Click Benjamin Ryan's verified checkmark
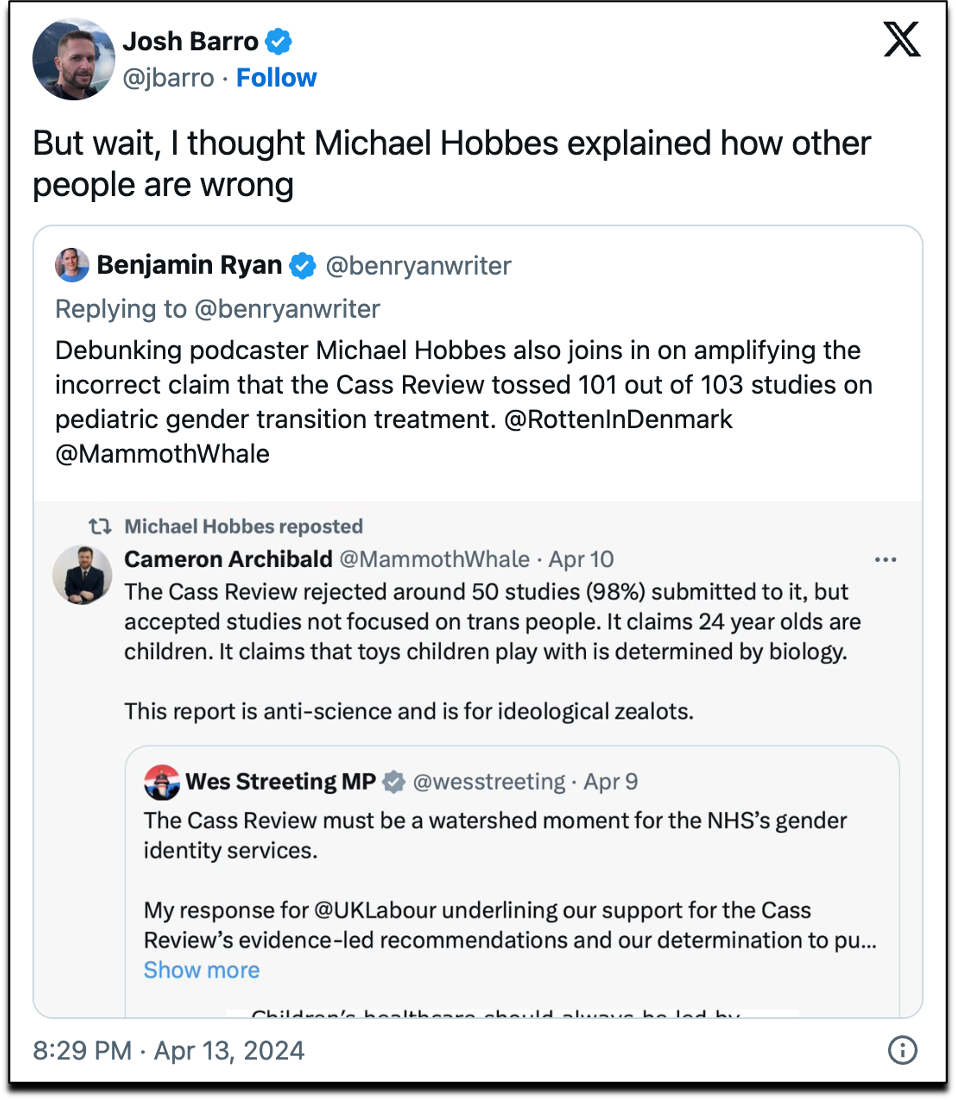 [x=302, y=266]
